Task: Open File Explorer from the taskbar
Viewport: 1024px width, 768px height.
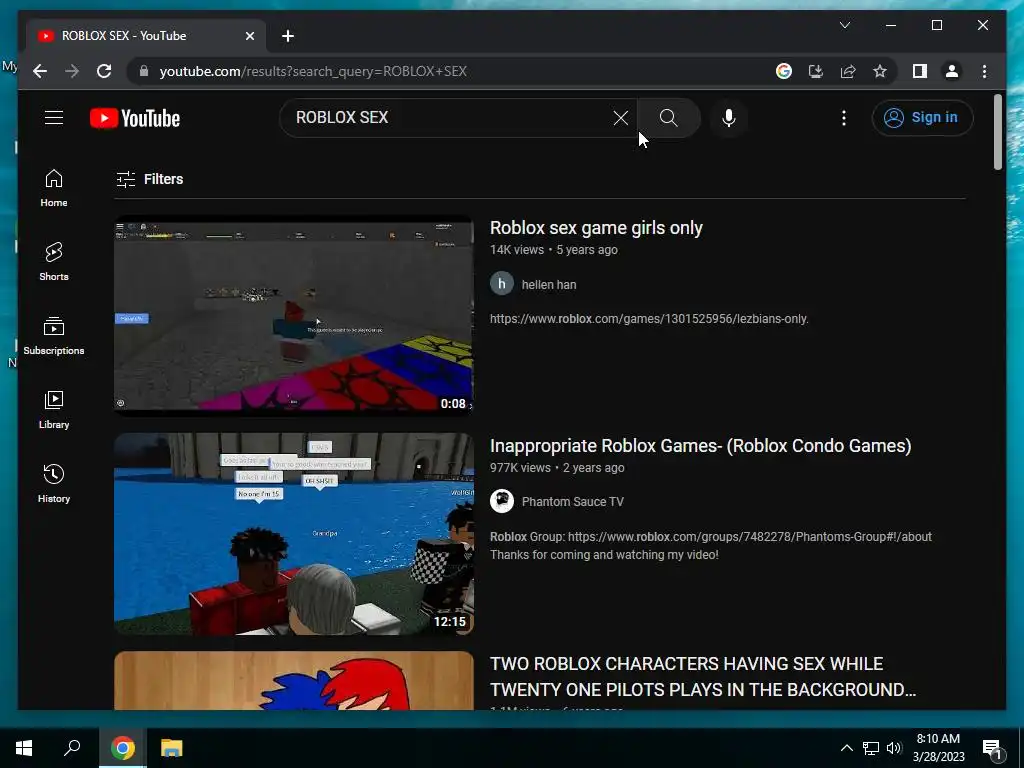Action: pos(172,748)
